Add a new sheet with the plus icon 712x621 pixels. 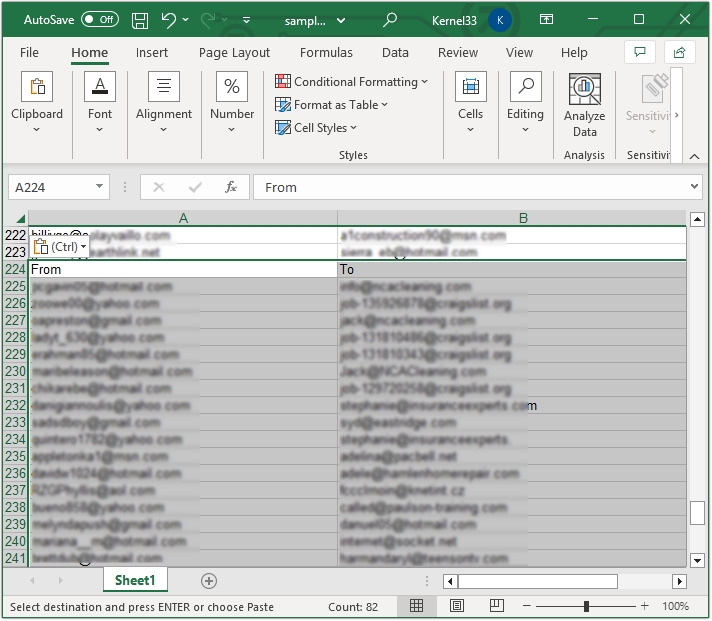(x=208, y=581)
